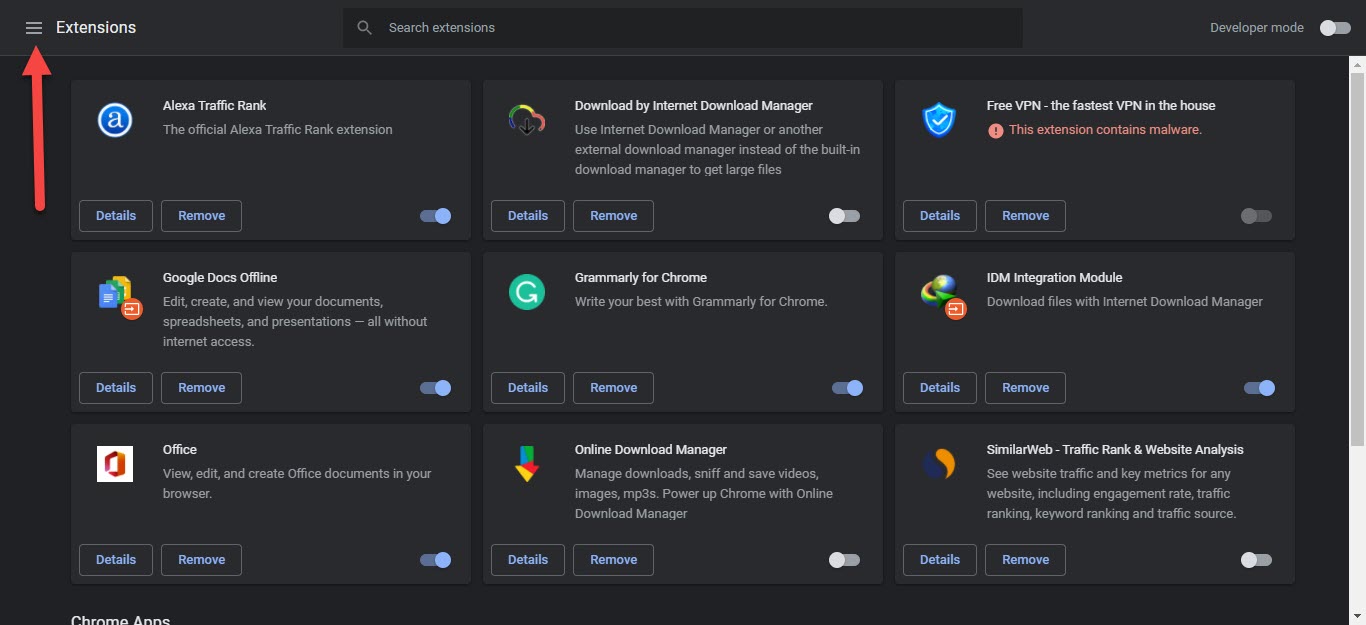Click the page vertical scrollbar
The image size is (1366, 625).
pyautogui.click(x=1357, y=250)
